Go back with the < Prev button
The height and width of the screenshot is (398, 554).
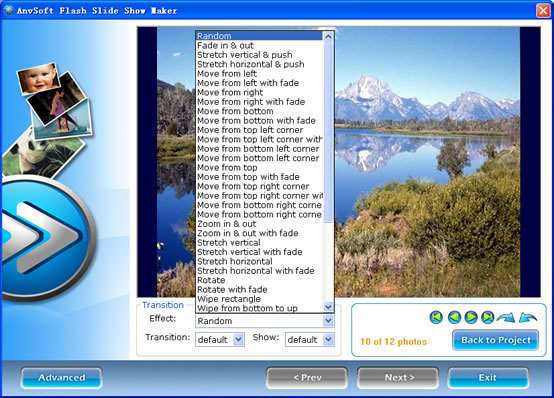(307, 378)
